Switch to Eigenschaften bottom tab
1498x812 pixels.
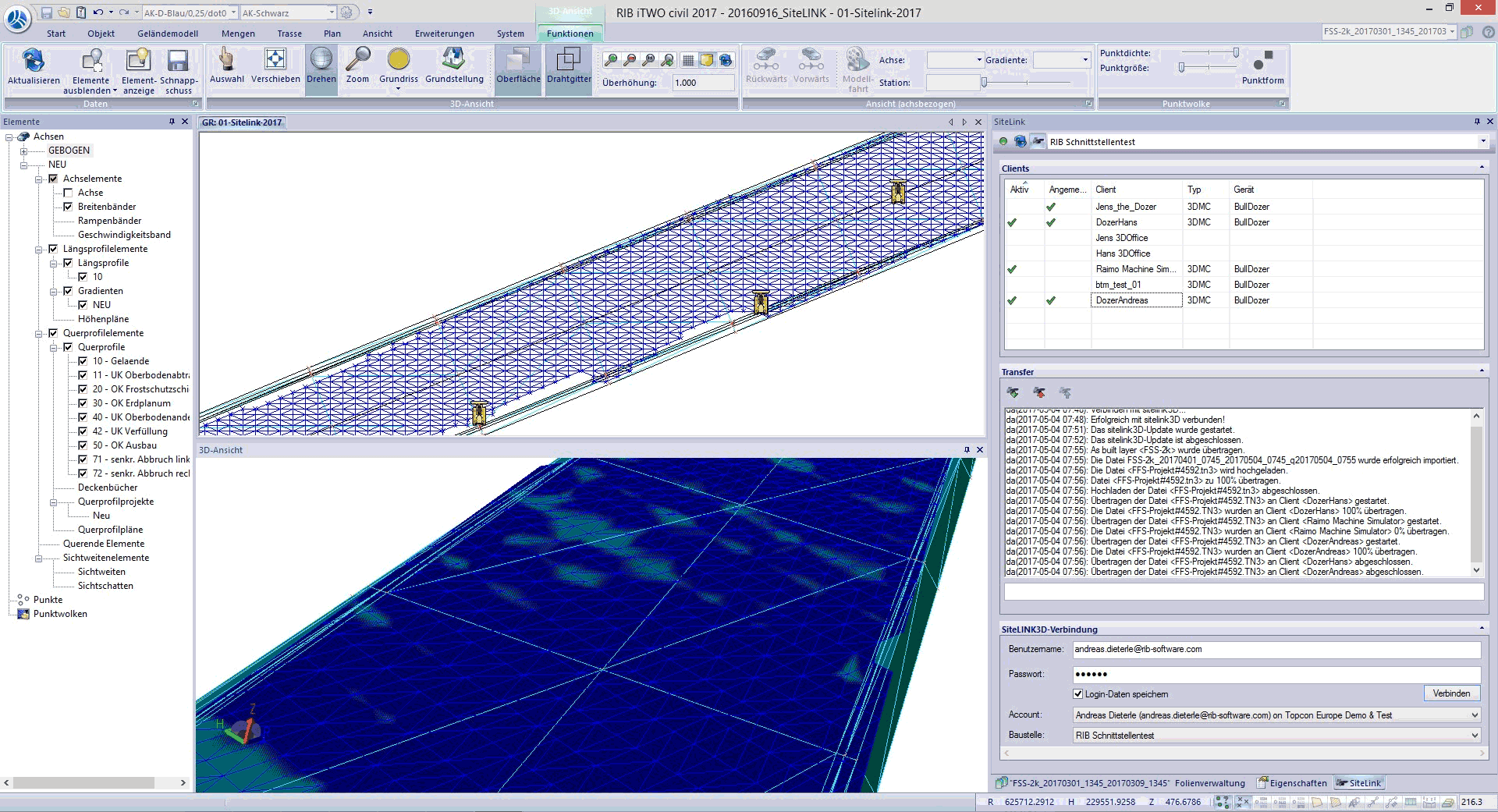pyautogui.click(x=1292, y=783)
